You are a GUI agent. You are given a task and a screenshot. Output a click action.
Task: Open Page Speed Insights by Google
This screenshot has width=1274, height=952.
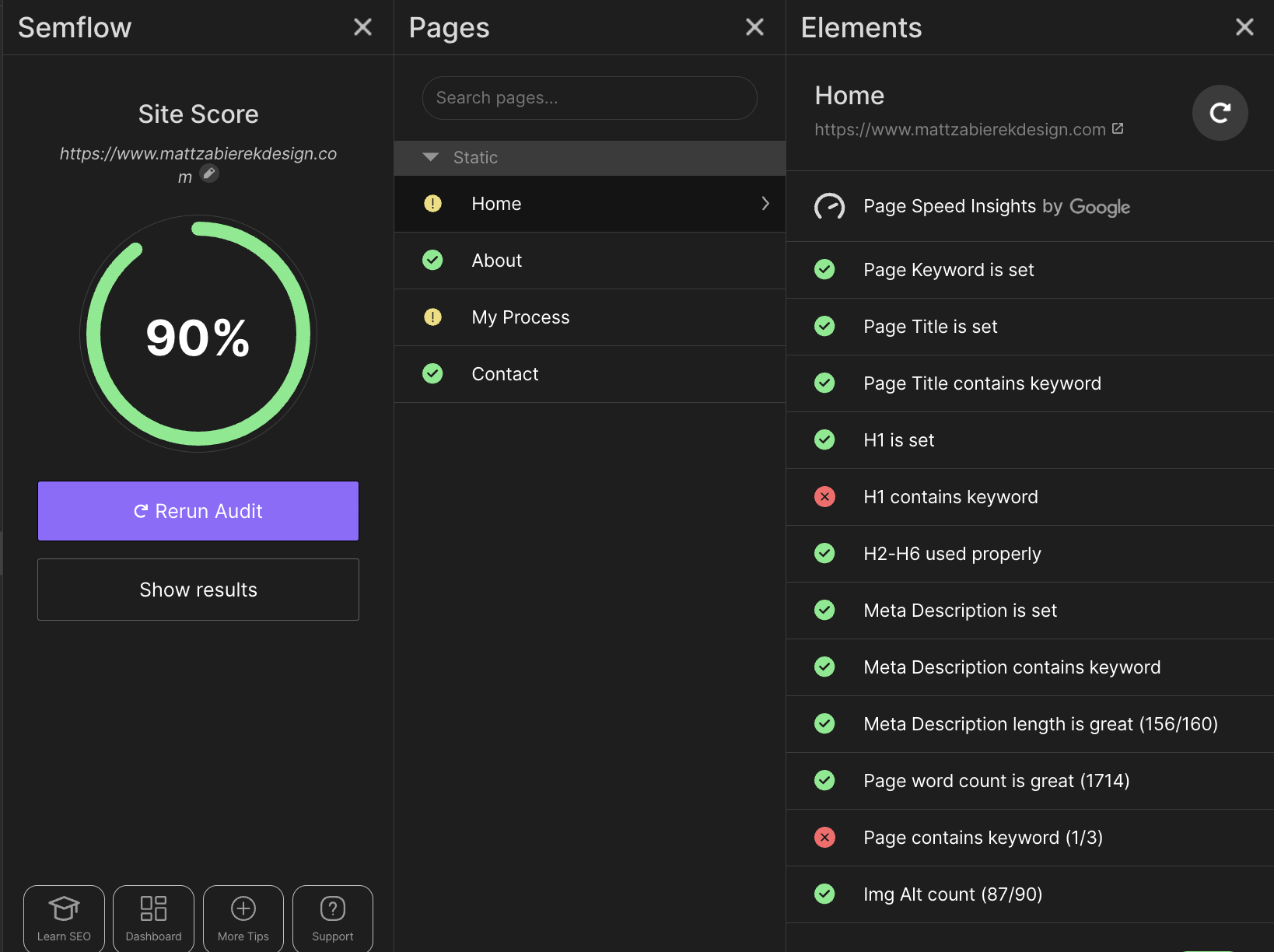(x=1030, y=207)
